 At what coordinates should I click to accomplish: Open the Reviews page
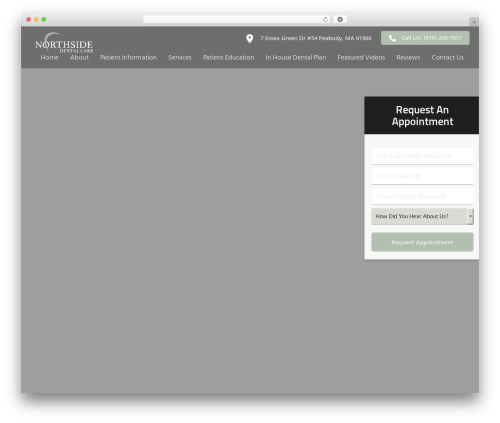point(408,58)
